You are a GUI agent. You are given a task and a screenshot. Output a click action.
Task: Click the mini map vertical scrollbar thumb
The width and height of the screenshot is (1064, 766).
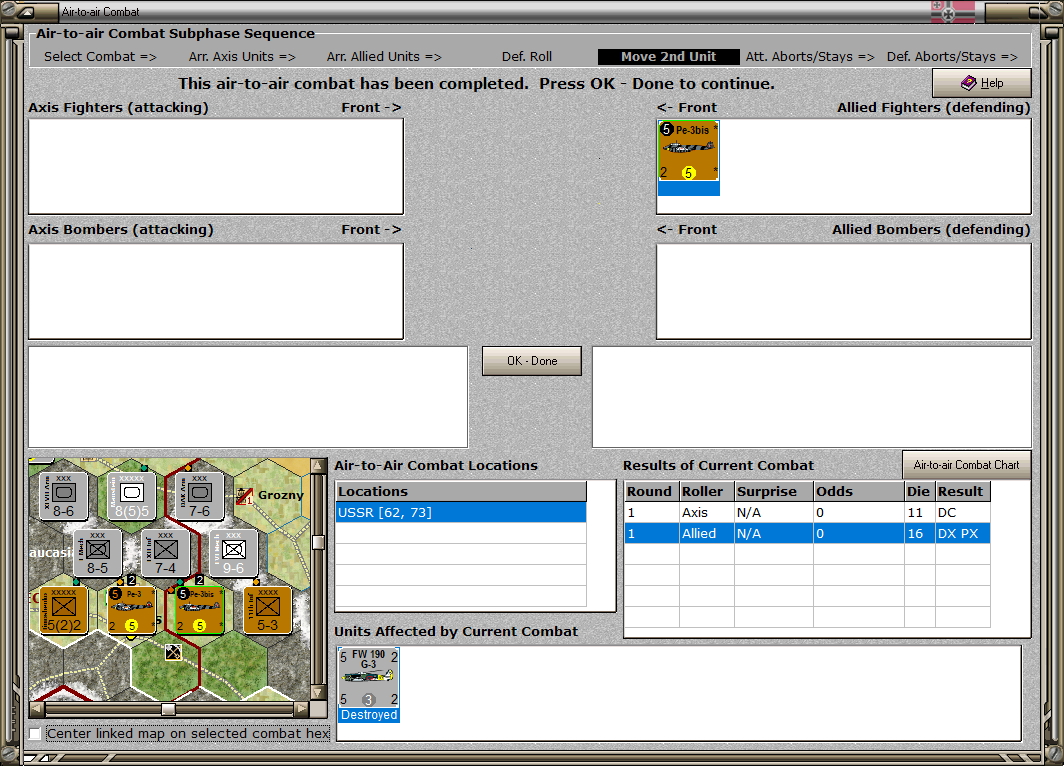pos(318,542)
